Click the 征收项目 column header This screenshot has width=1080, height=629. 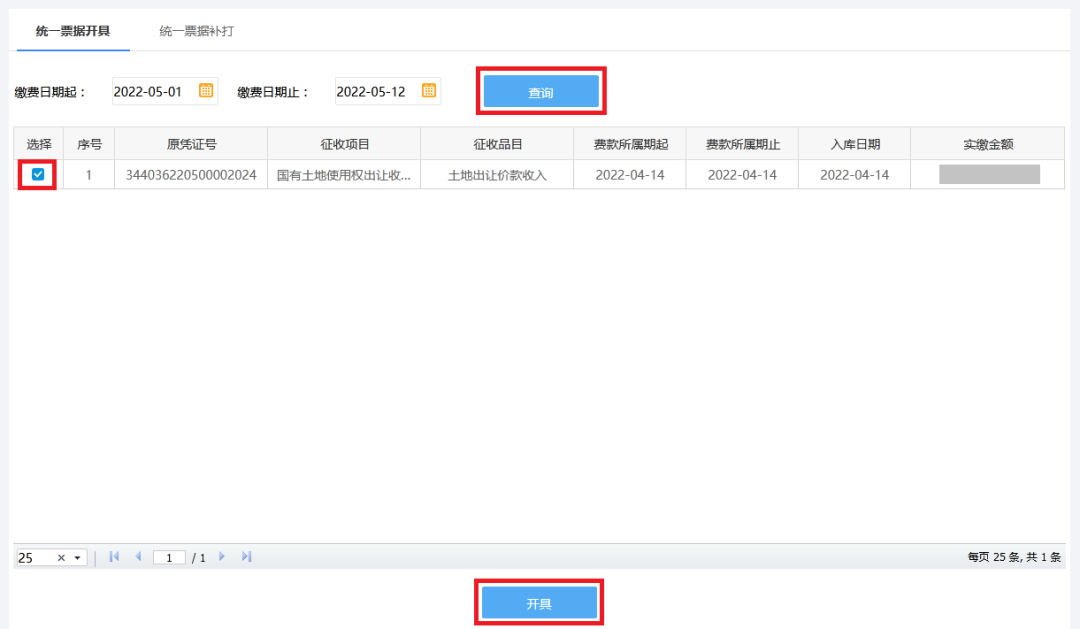pos(344,144)
